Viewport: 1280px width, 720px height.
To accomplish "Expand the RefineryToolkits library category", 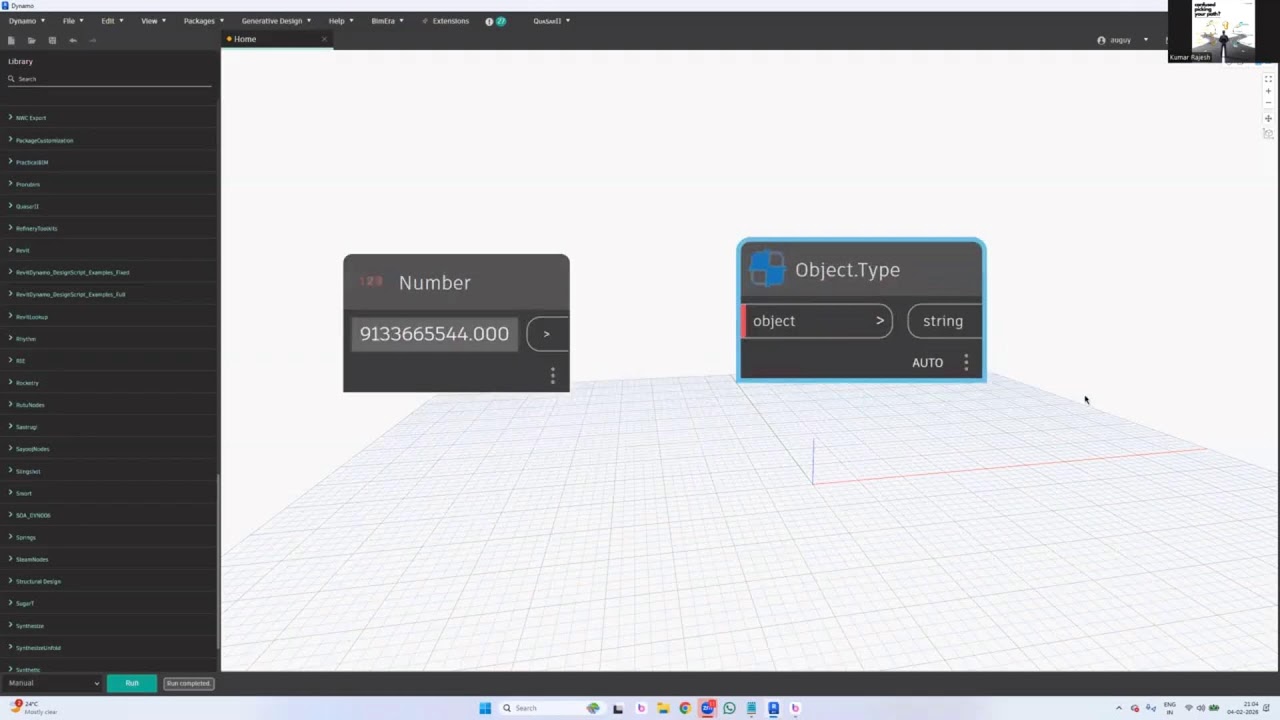I will coord(108,228).
